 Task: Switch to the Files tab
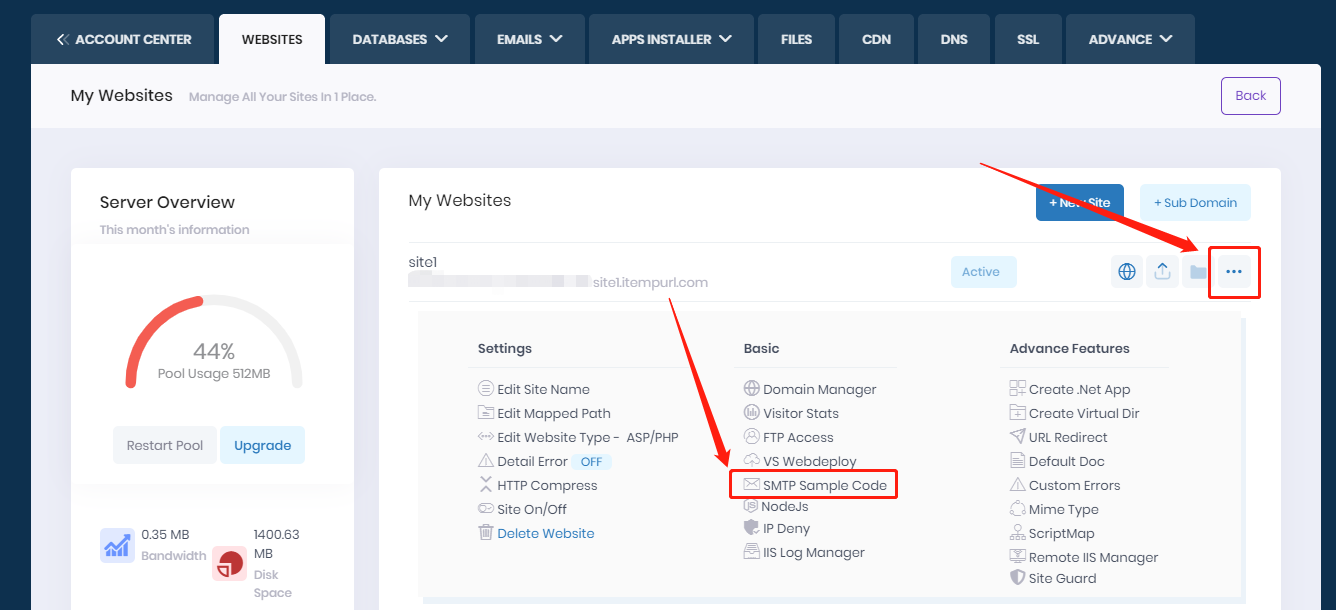[796, 39]
